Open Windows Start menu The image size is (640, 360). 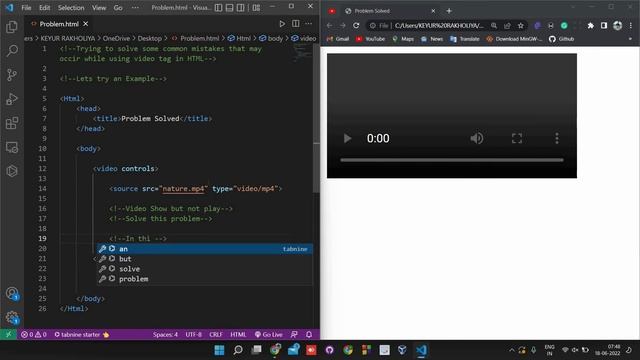click(x=219, y=350)
